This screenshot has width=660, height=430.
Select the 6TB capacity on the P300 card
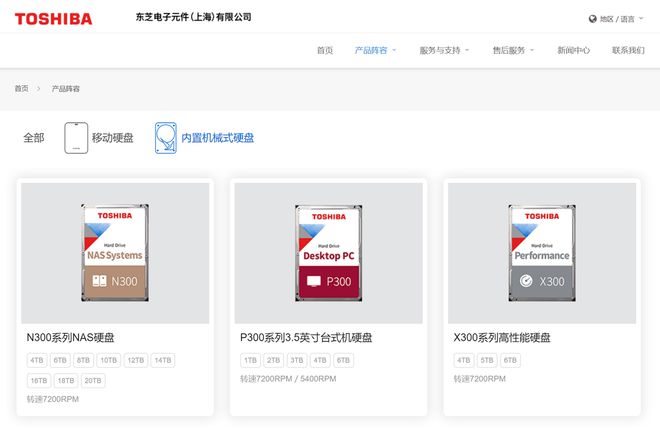coord(343,361)
